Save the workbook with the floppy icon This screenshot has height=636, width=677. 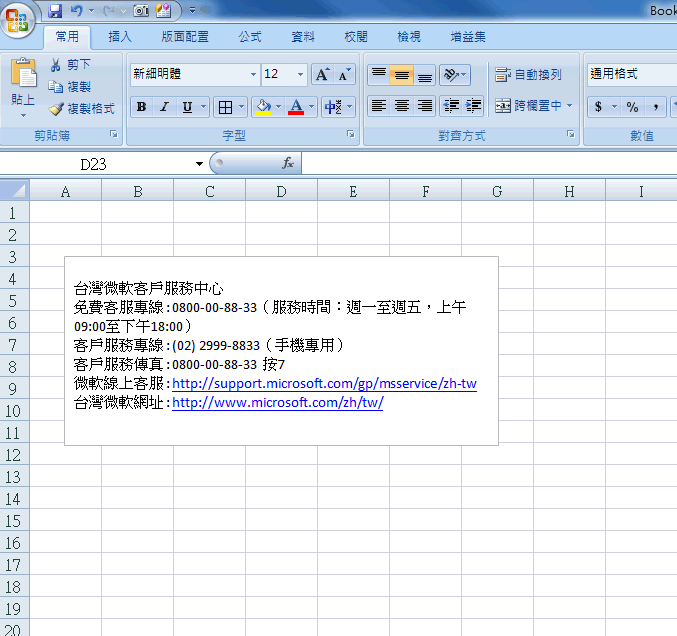tap(55, 11)
